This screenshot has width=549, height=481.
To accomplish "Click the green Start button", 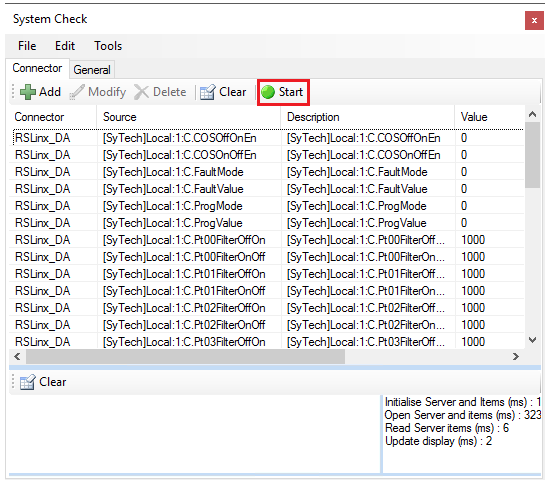I will [283, 92].
